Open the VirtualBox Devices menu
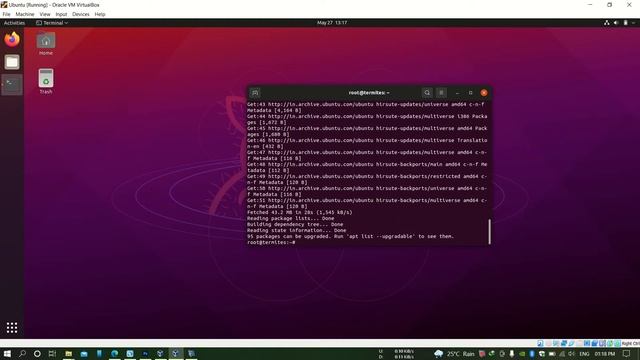 81,14
